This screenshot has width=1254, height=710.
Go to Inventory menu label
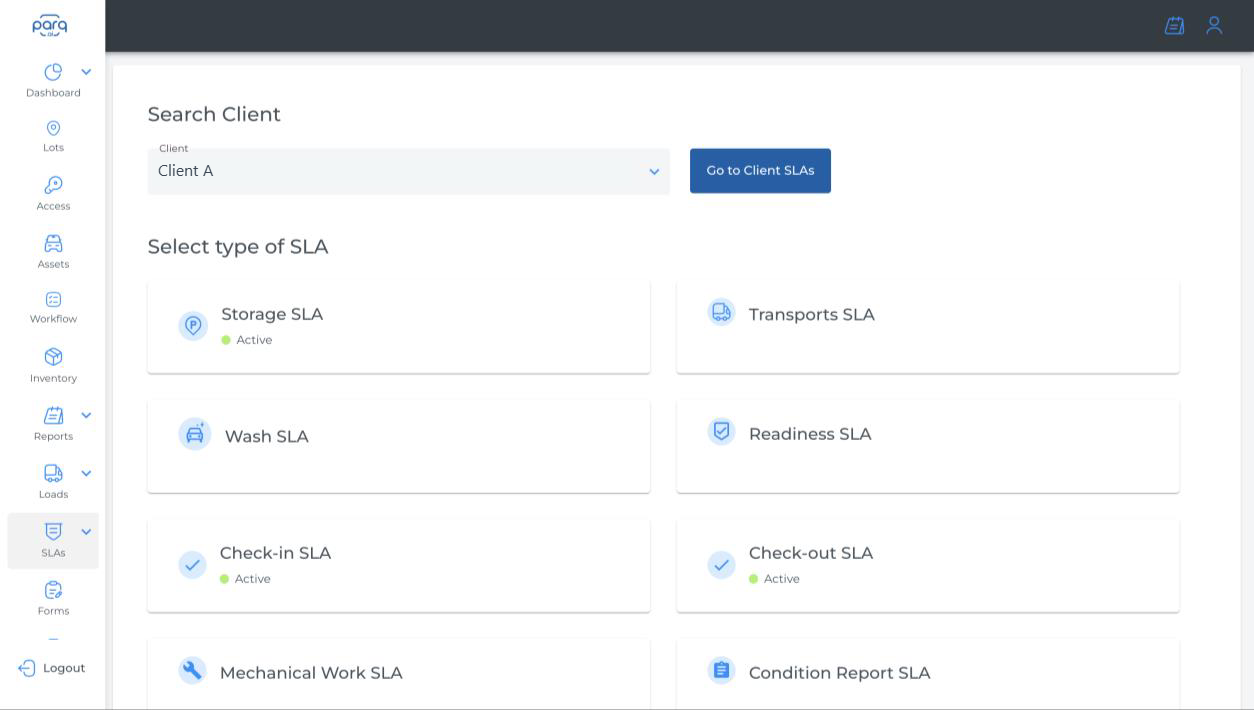[53, 378]
